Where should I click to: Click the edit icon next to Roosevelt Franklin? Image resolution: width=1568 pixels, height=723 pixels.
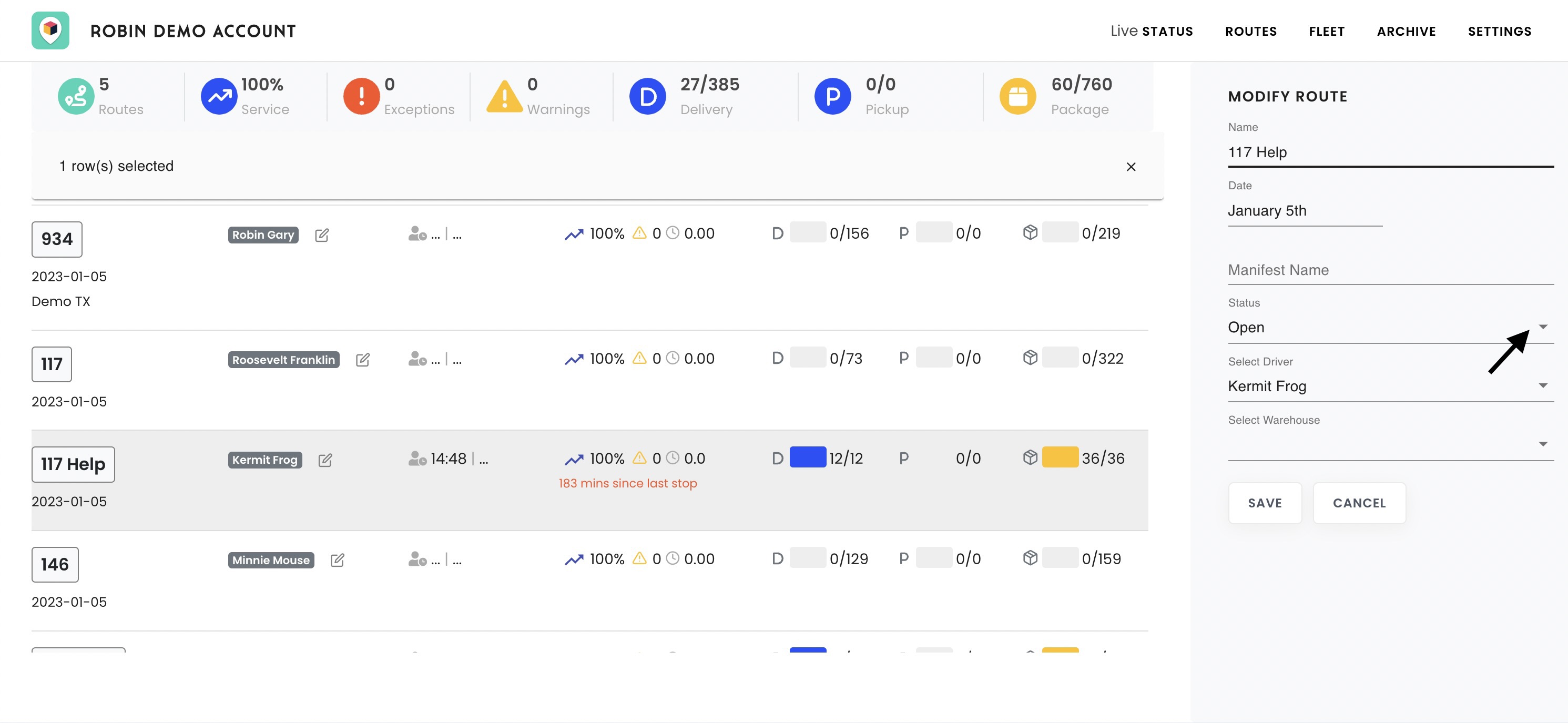[363, 360]
